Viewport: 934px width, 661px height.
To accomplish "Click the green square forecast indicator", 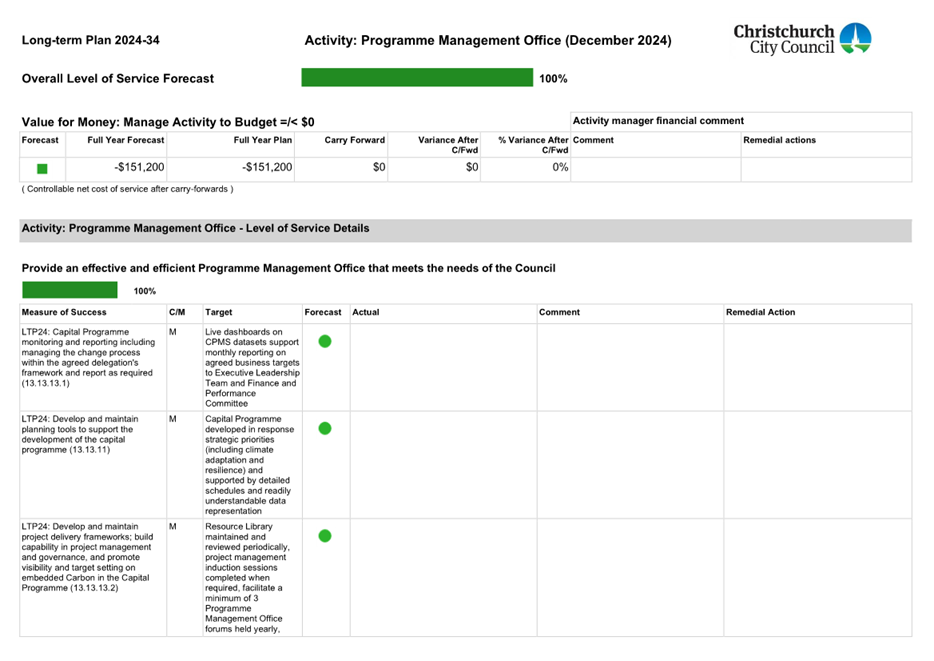I will point(42,169).
